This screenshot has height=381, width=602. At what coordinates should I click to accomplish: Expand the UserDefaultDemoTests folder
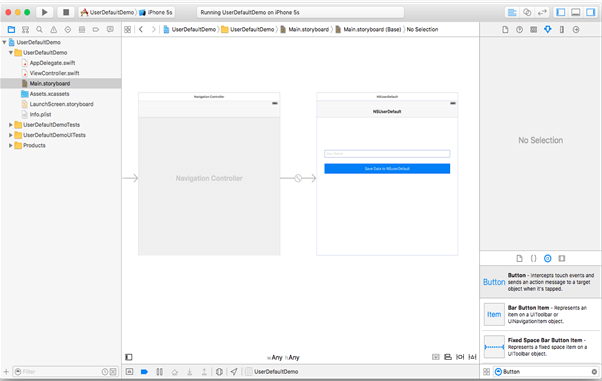[11, 125]
